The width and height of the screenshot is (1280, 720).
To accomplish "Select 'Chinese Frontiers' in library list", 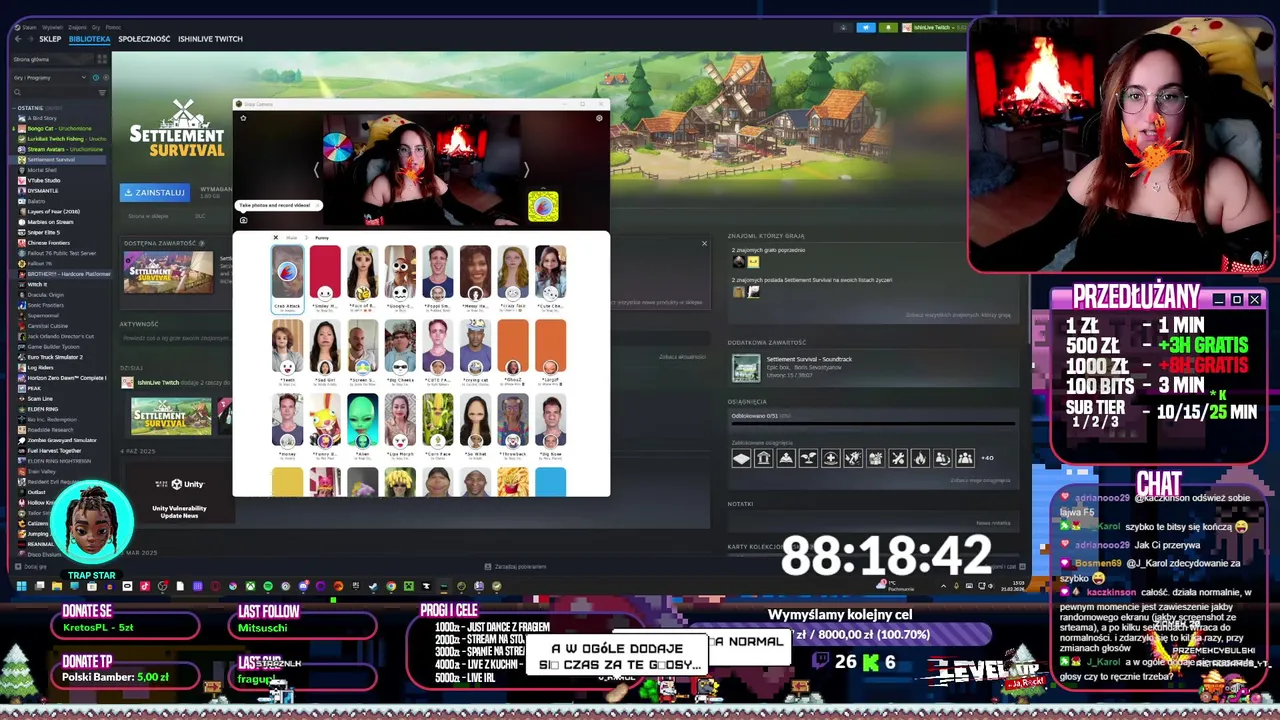I will coord(48,243).
